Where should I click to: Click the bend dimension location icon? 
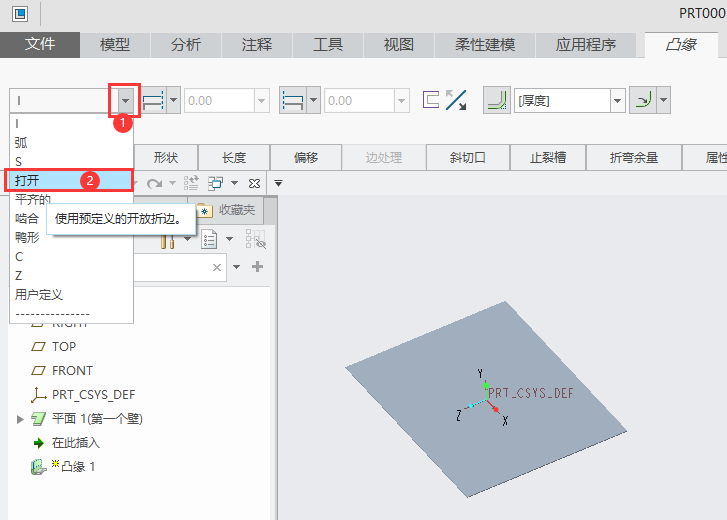(643, 100)
